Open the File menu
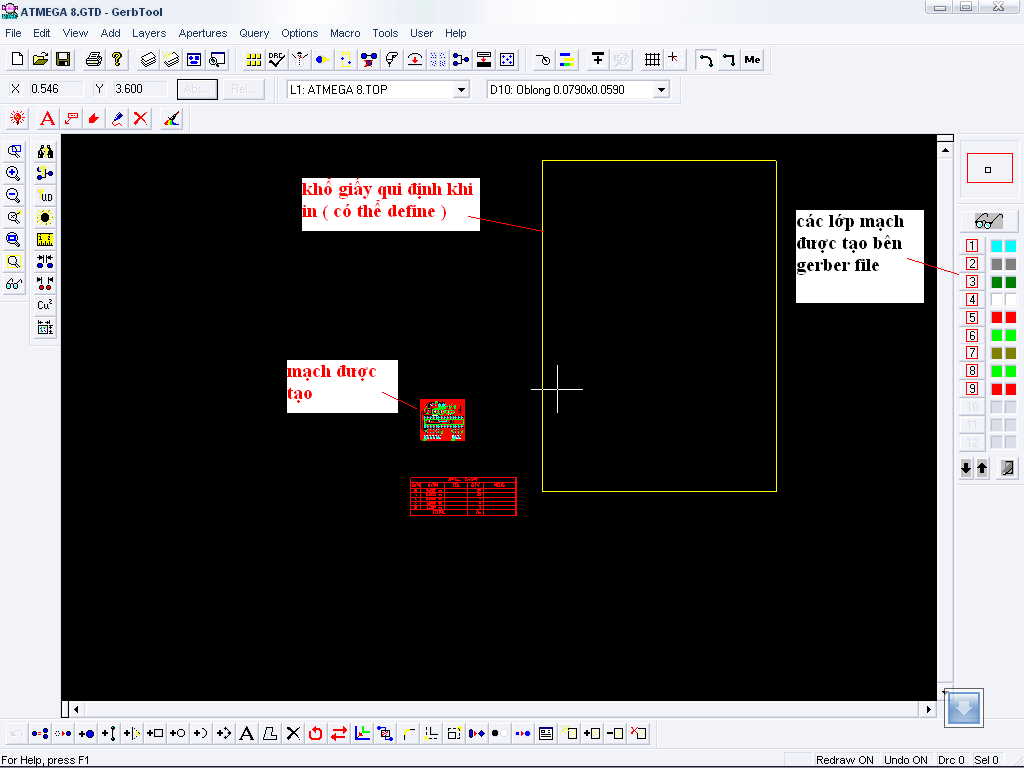The height and width of the screenshot is (768, 1024). tap(13, 33)
